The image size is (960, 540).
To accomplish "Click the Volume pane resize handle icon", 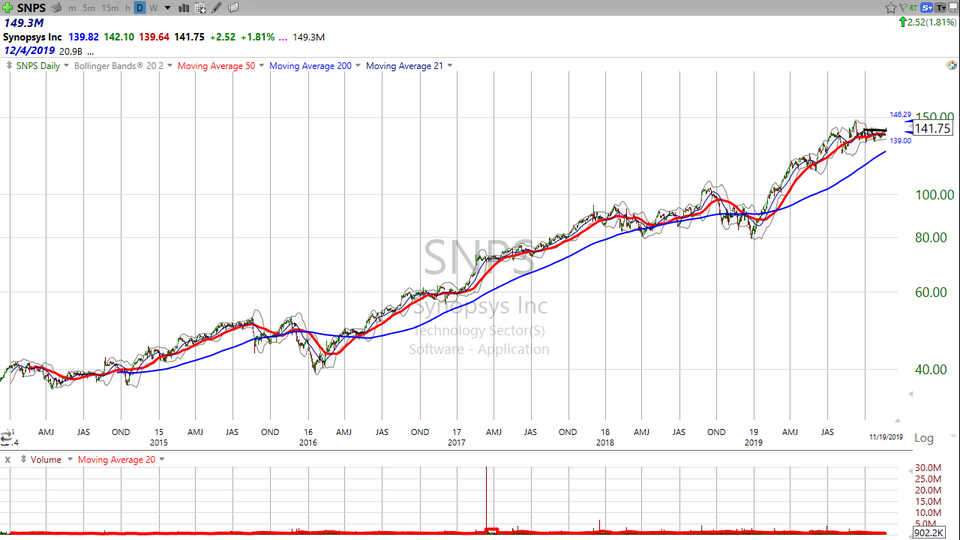I will pos(23,459).
